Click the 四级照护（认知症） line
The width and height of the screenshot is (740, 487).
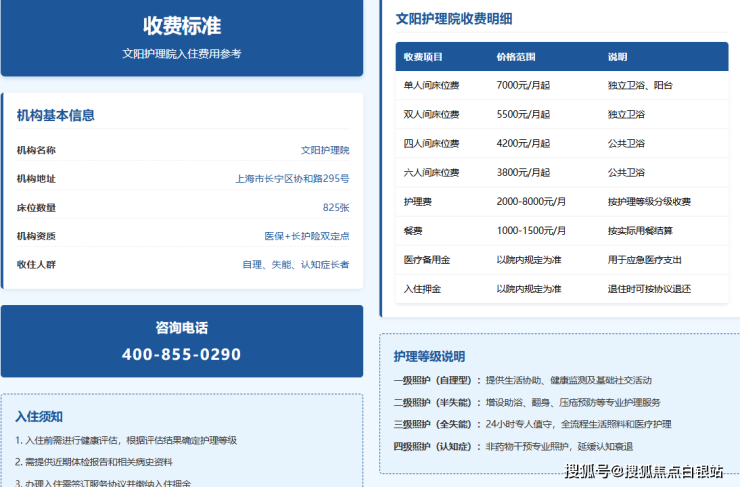(513, 446)
